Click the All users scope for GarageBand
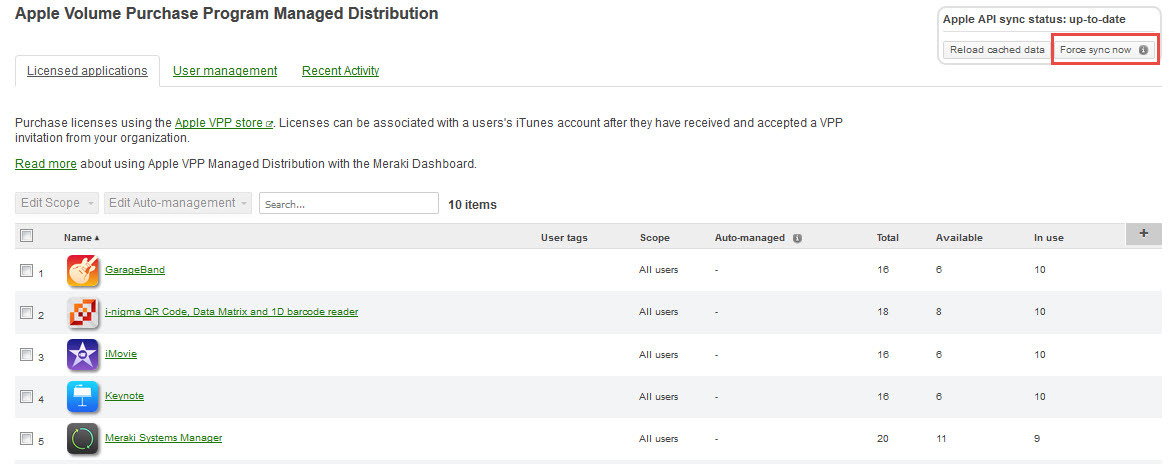Image resolution: width=1172 pixels, height=464 pixels. tap(659, 270)
